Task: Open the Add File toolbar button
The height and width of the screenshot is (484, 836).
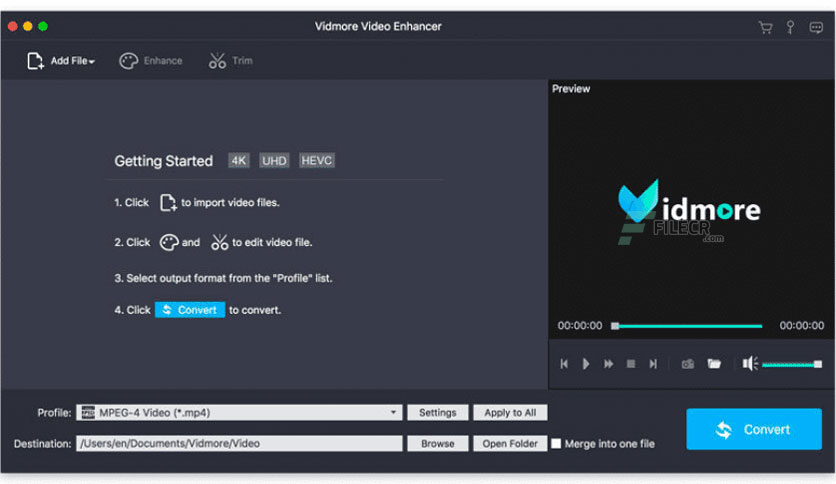Action: 61,61
